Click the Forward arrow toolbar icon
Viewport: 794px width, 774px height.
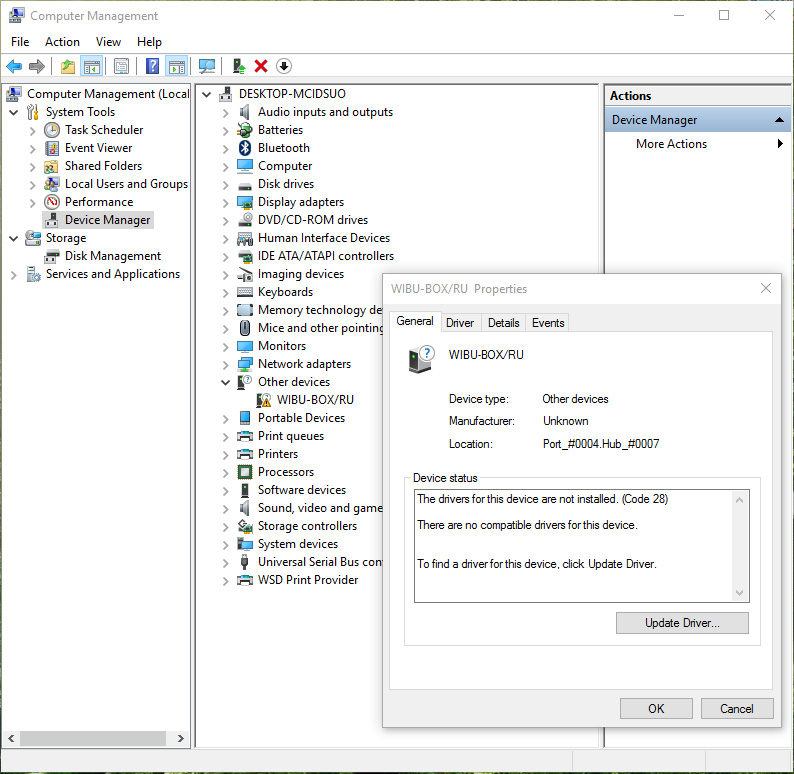tap(37, 66)
